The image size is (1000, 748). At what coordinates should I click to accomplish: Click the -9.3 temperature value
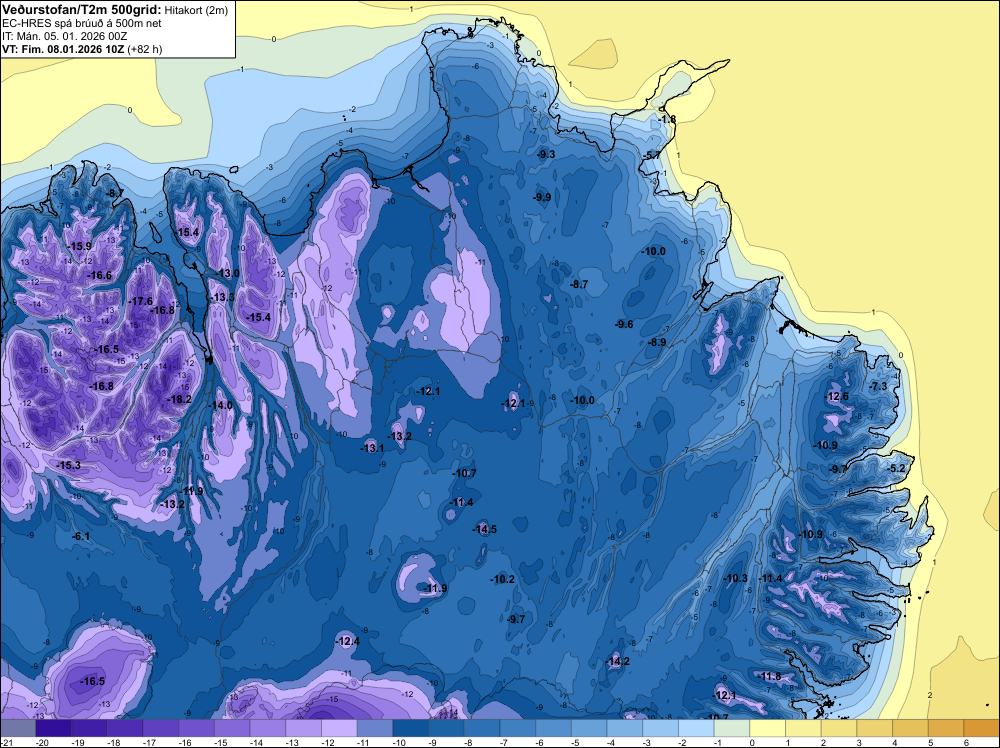point(545,154)
